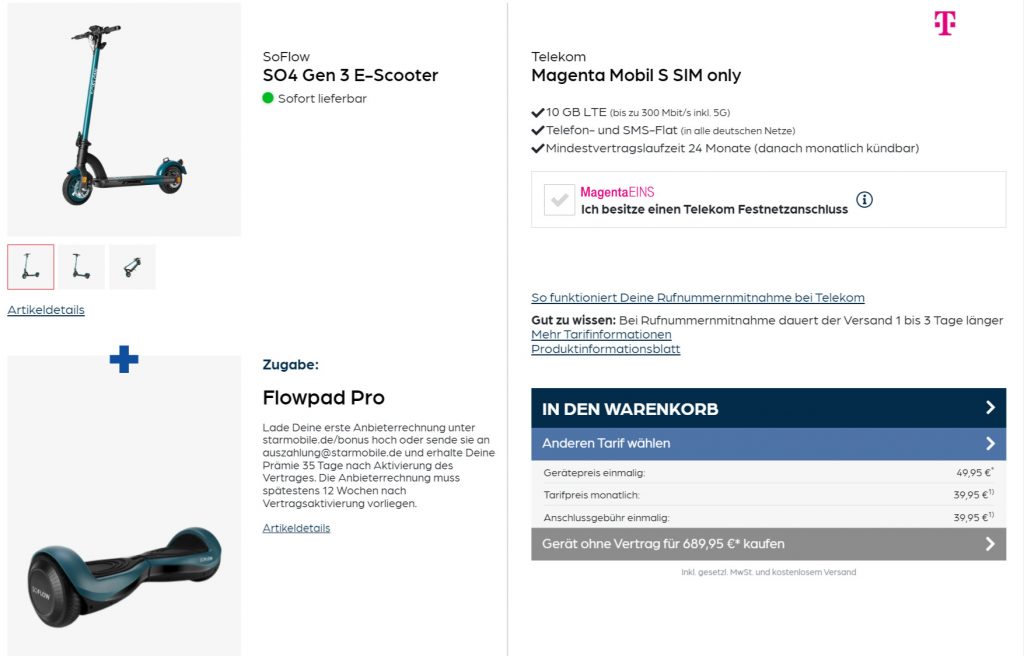
Task: Enable the MagentaEINS Festnetzanschluss checkbox
Action: [559, 199]
